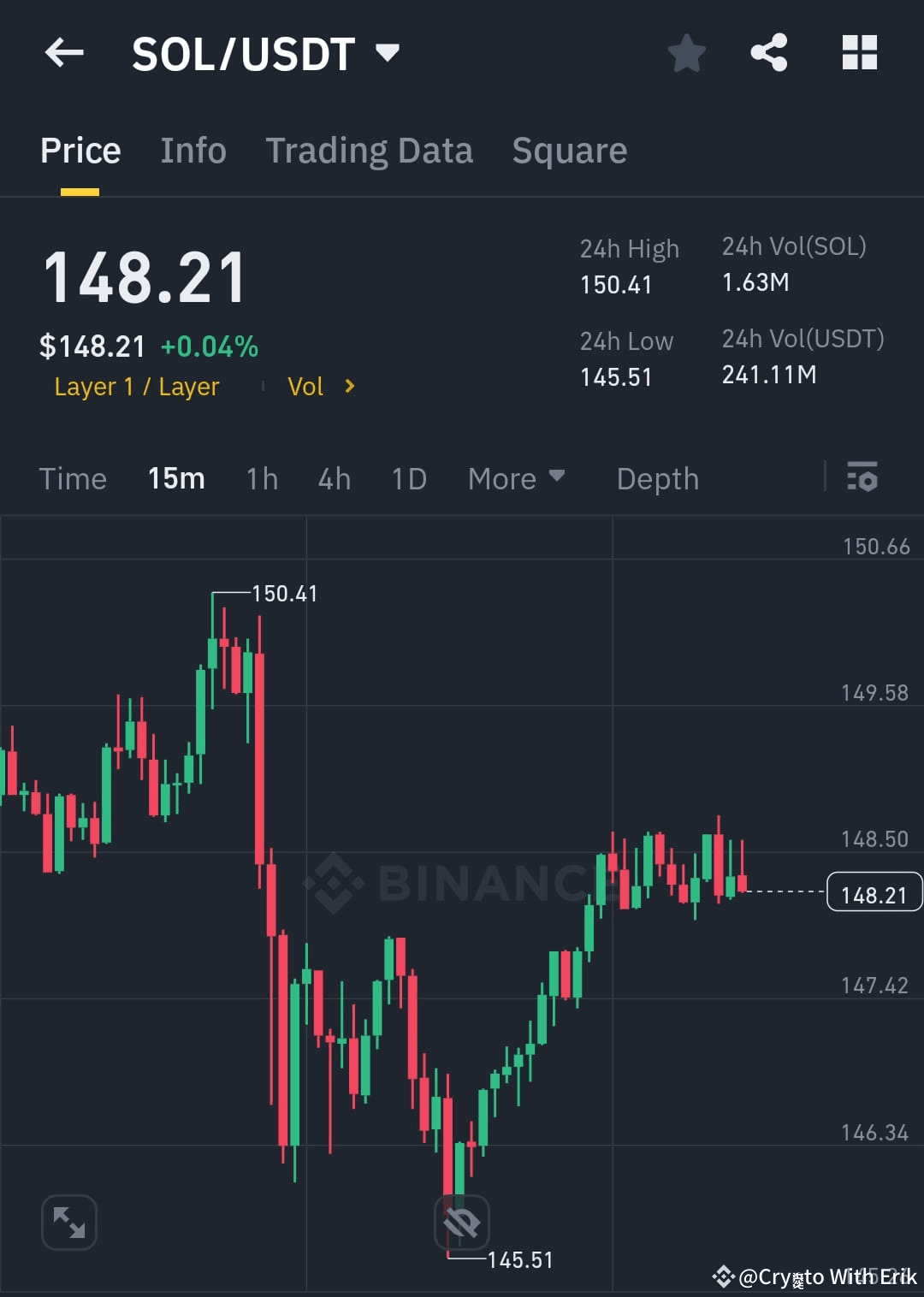Select the 1D candlestick timeframe
Screen dimensions: 924x1297
click(408, 478)
